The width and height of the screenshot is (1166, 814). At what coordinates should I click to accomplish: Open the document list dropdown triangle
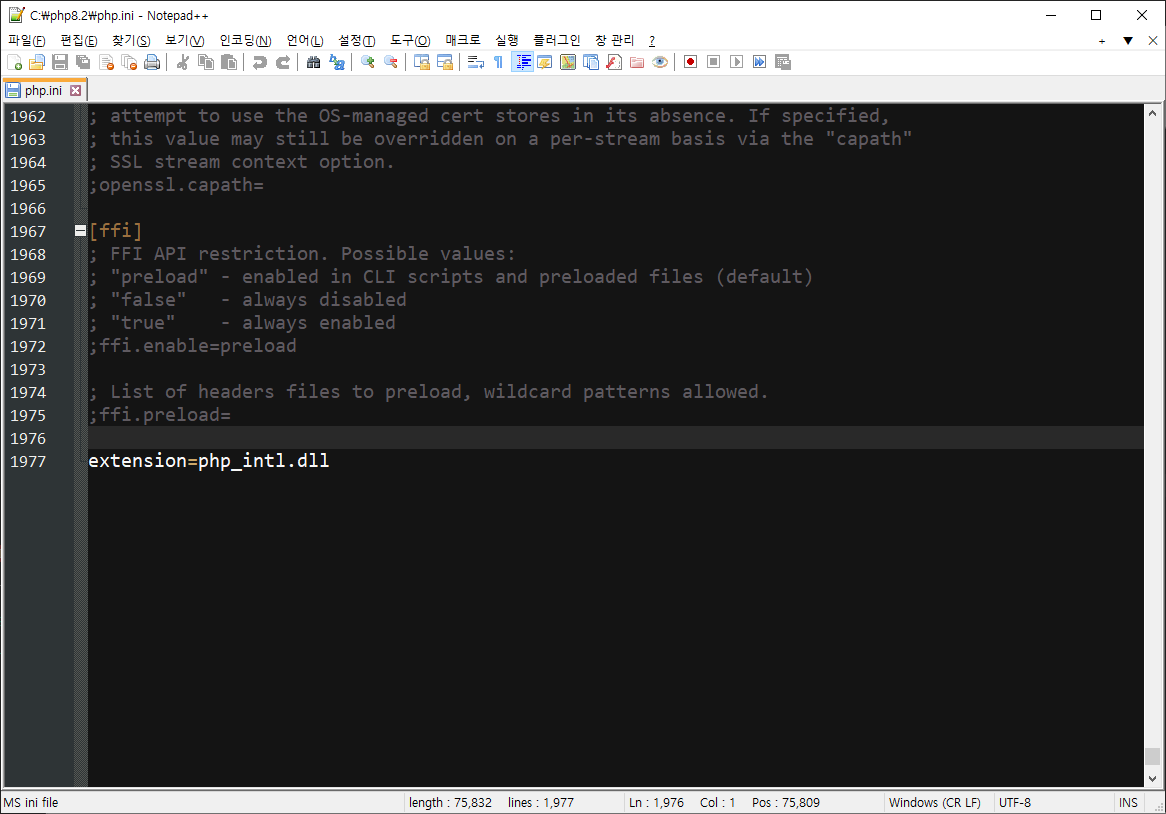tap(1128, 41)
